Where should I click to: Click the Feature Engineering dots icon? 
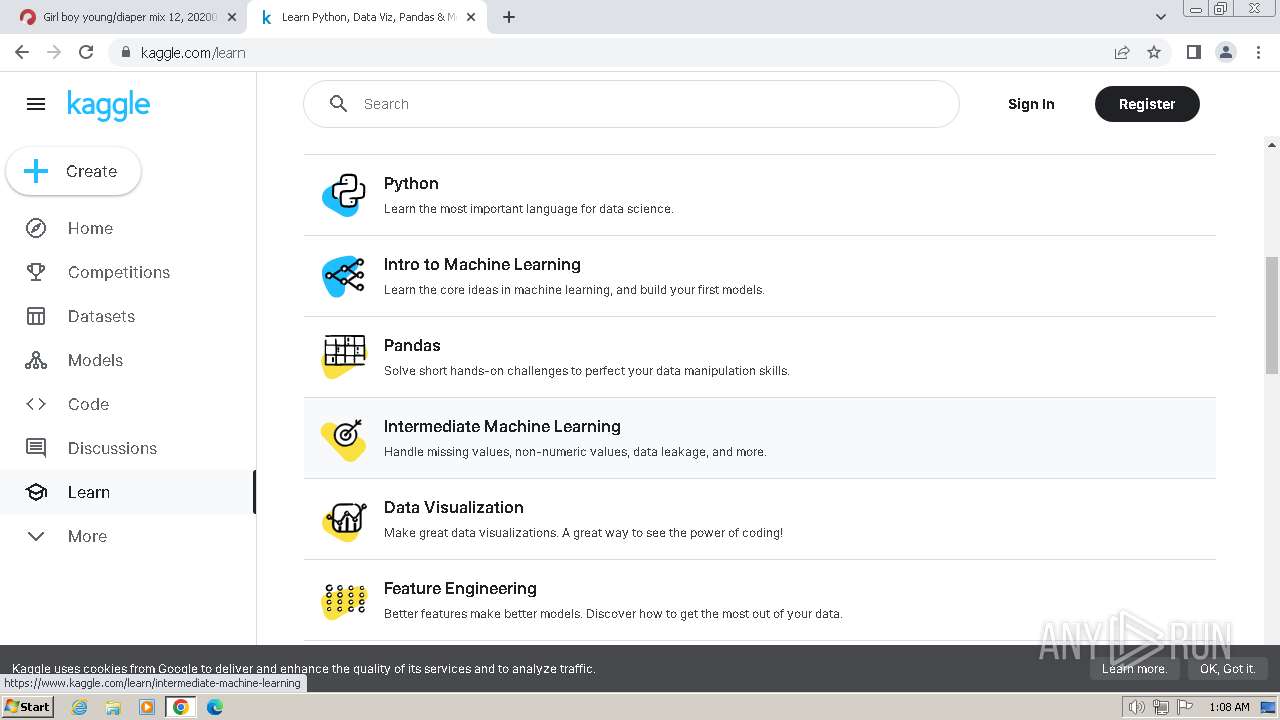tap(344, 600)
